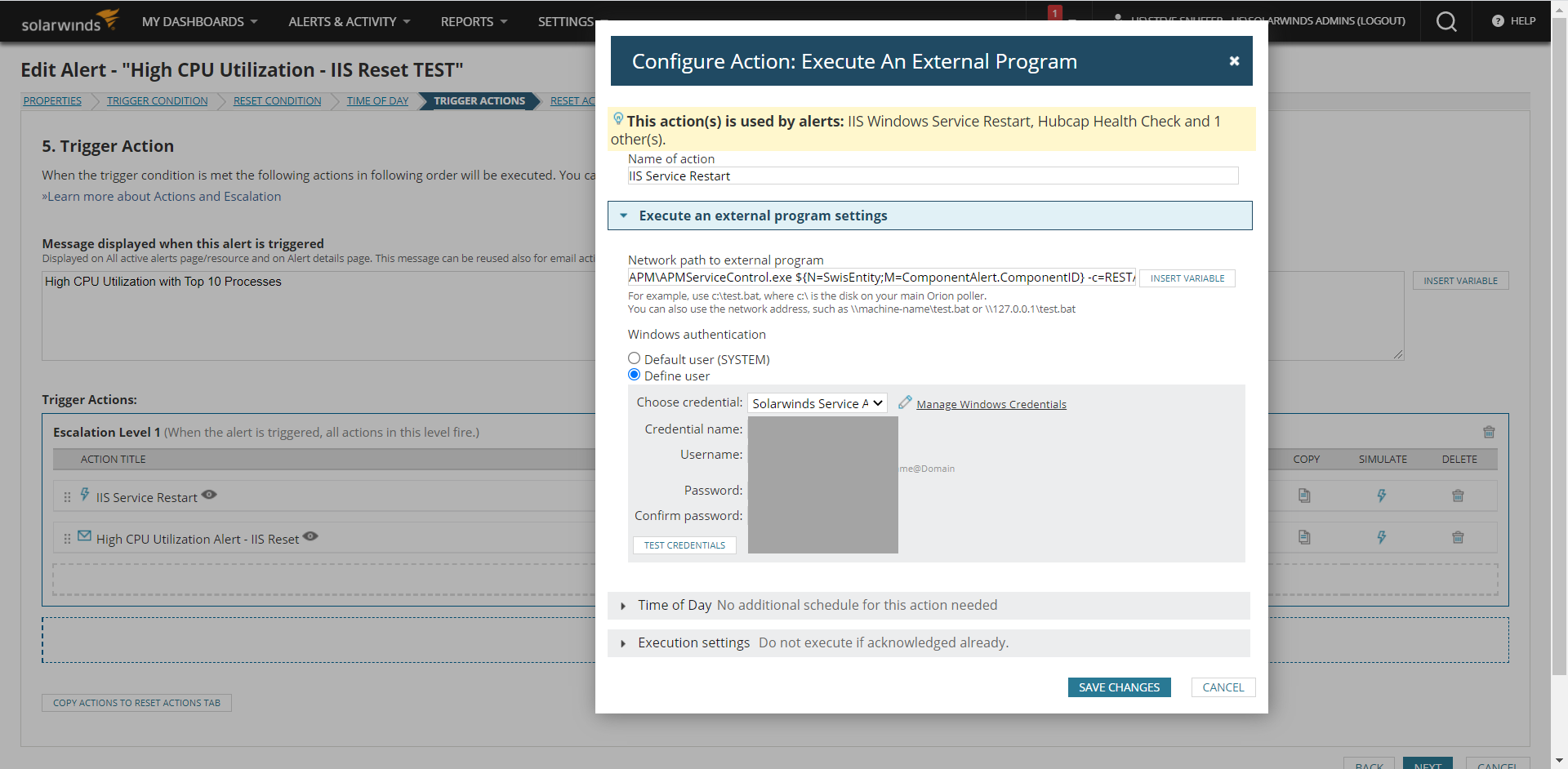Open the Reports menu
The width and height of the screenshot is (1568, 769).
click(x=474, y=22)
